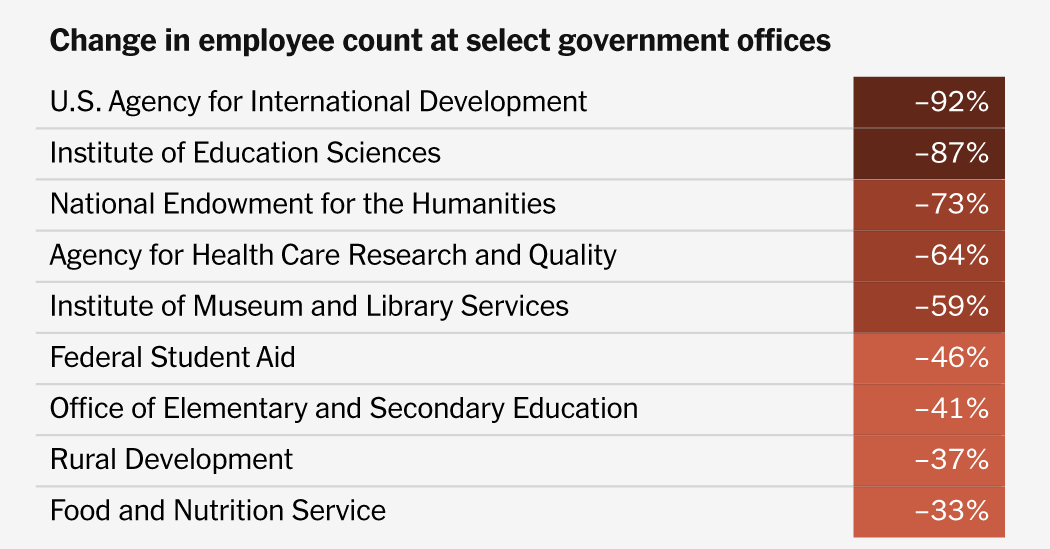The image size is (1050, 549).
Task: Click the −41% value cell
Action: [929, 408]
